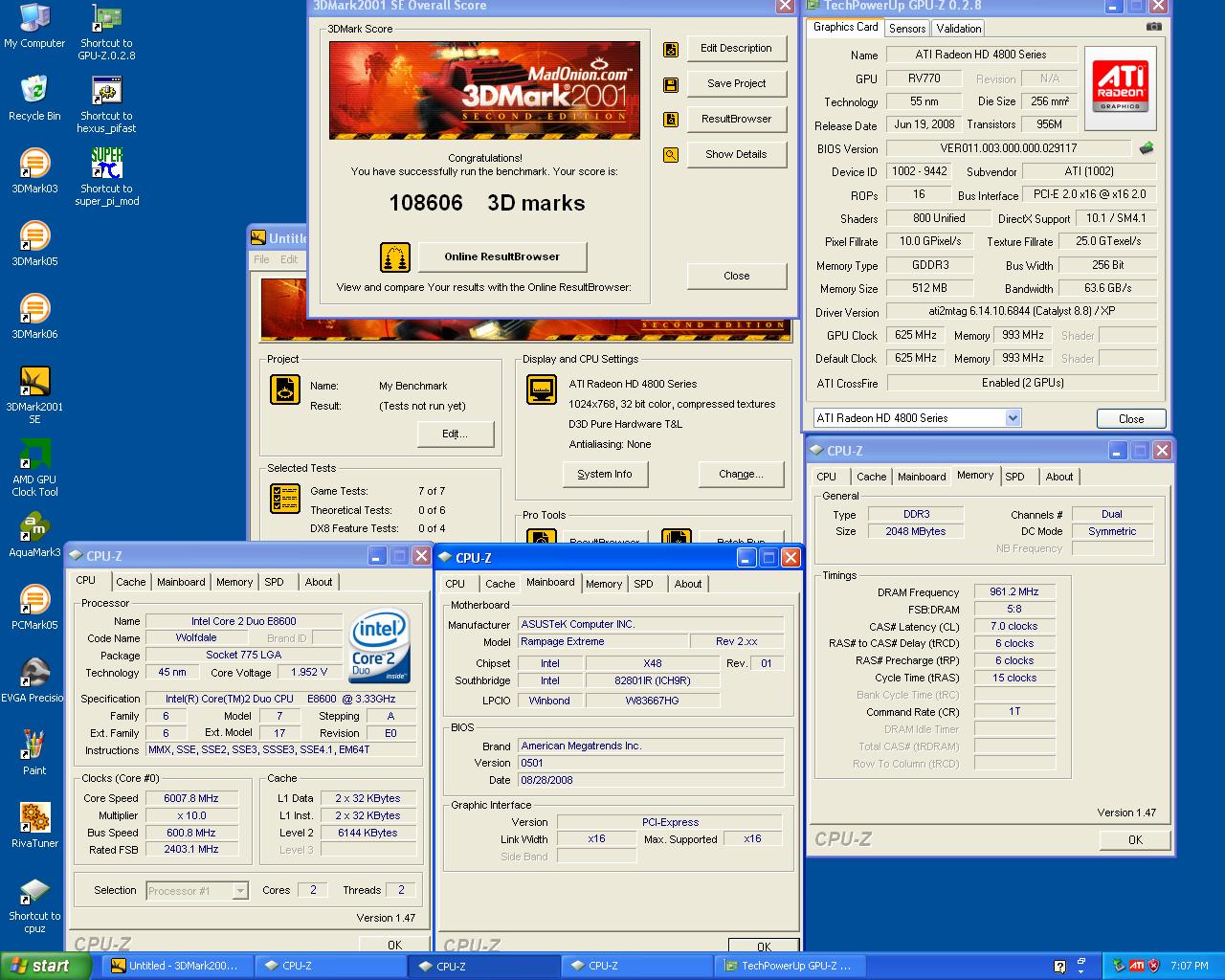This screenshot has height=980, width=1225.
Task: Launch 3DMark03 desktop shortcut
Action: pyautogui.click(x=34, y=171)
